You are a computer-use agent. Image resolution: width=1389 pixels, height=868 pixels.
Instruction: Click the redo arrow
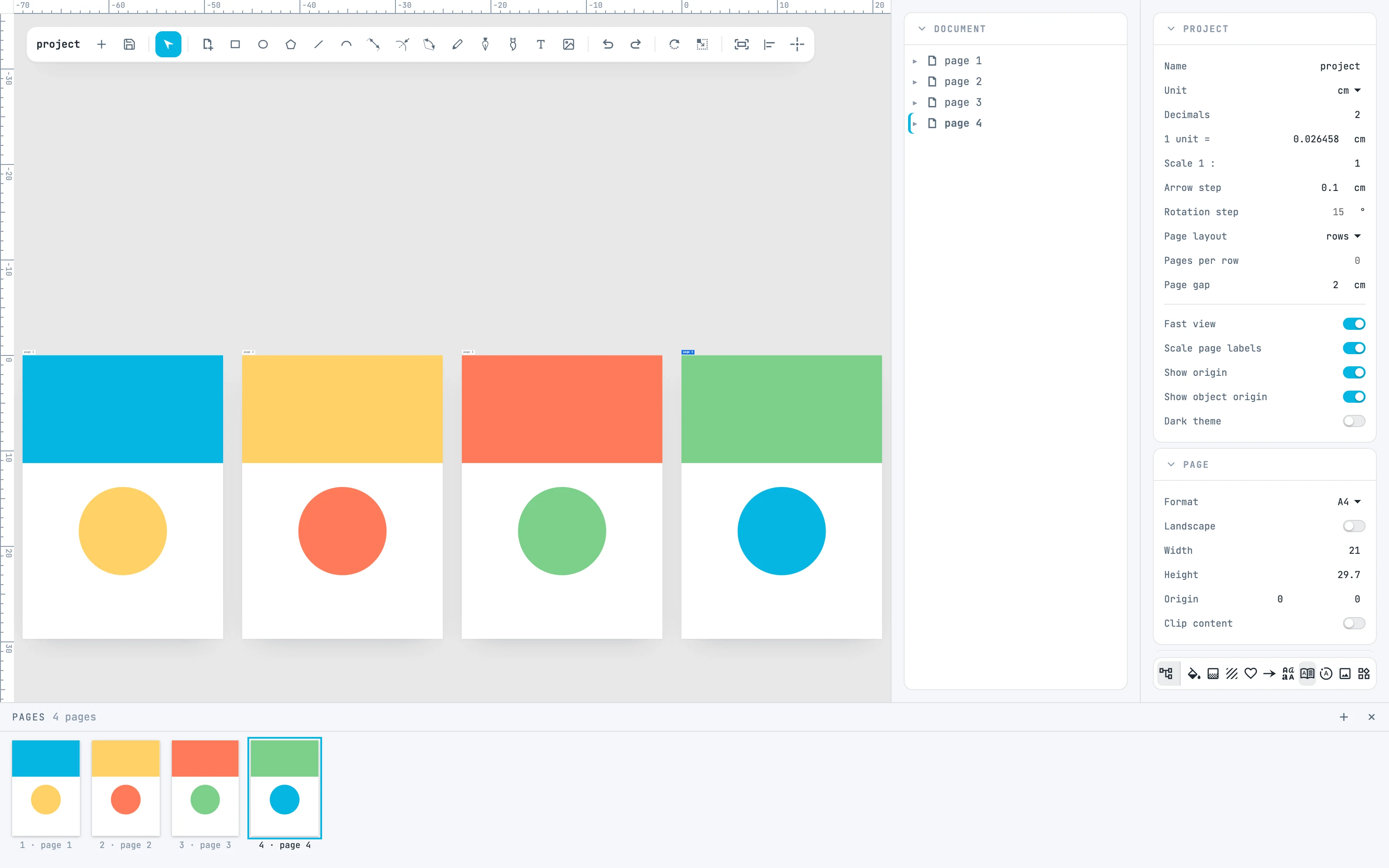click(x=635, y=44)
